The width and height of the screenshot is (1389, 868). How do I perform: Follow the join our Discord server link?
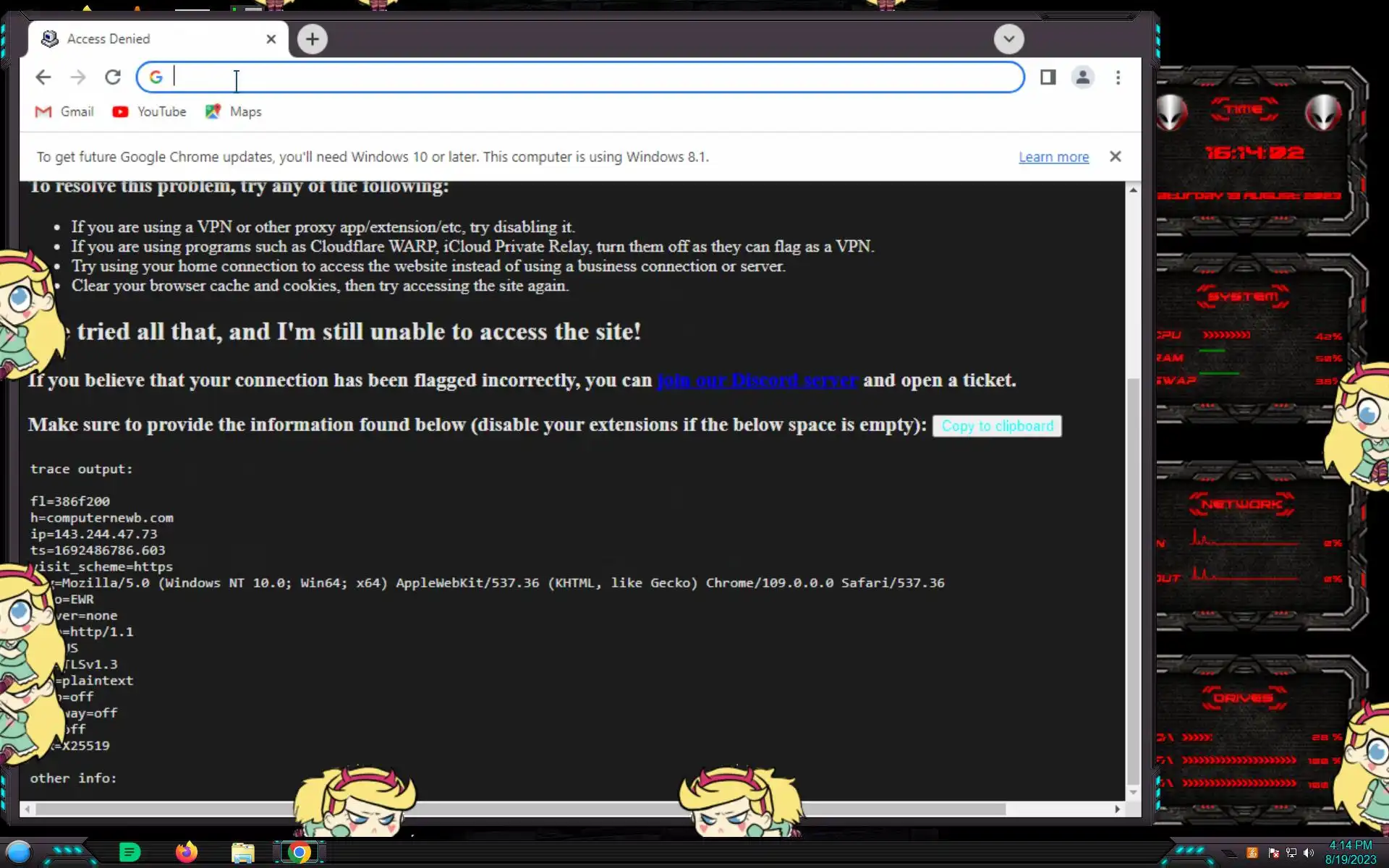(x=757, y=380)
